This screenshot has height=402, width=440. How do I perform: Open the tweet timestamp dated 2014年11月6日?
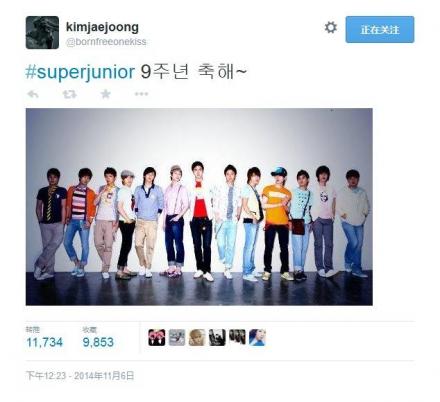(x=80, y=376)
